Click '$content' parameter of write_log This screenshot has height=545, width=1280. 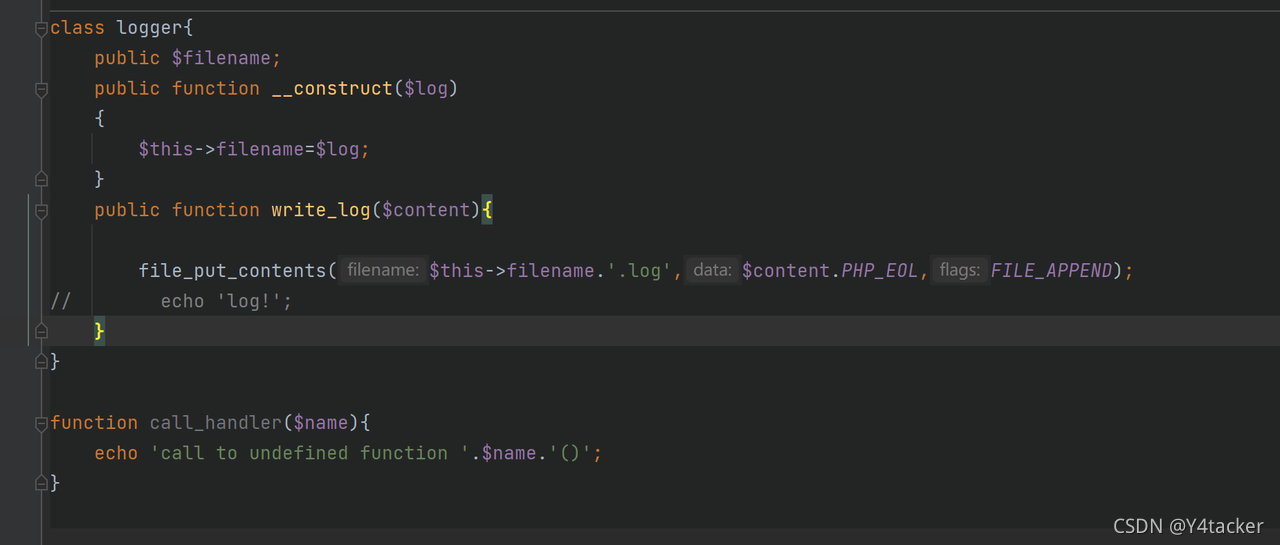tap(426, 210)
